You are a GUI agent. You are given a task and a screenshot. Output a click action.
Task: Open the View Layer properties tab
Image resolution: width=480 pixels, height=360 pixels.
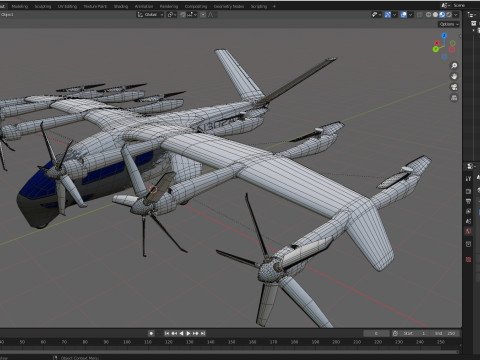(468, 211)
